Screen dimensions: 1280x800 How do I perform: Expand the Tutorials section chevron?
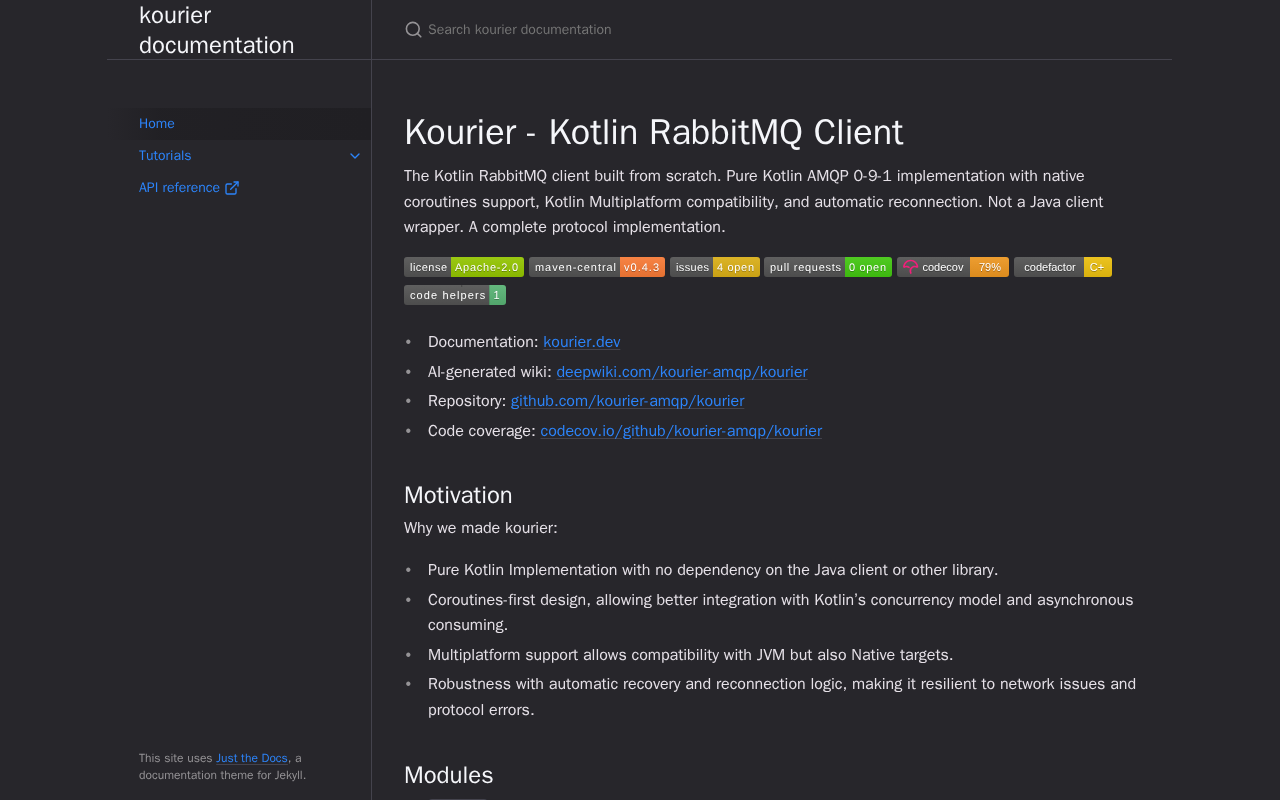(355, 156)
